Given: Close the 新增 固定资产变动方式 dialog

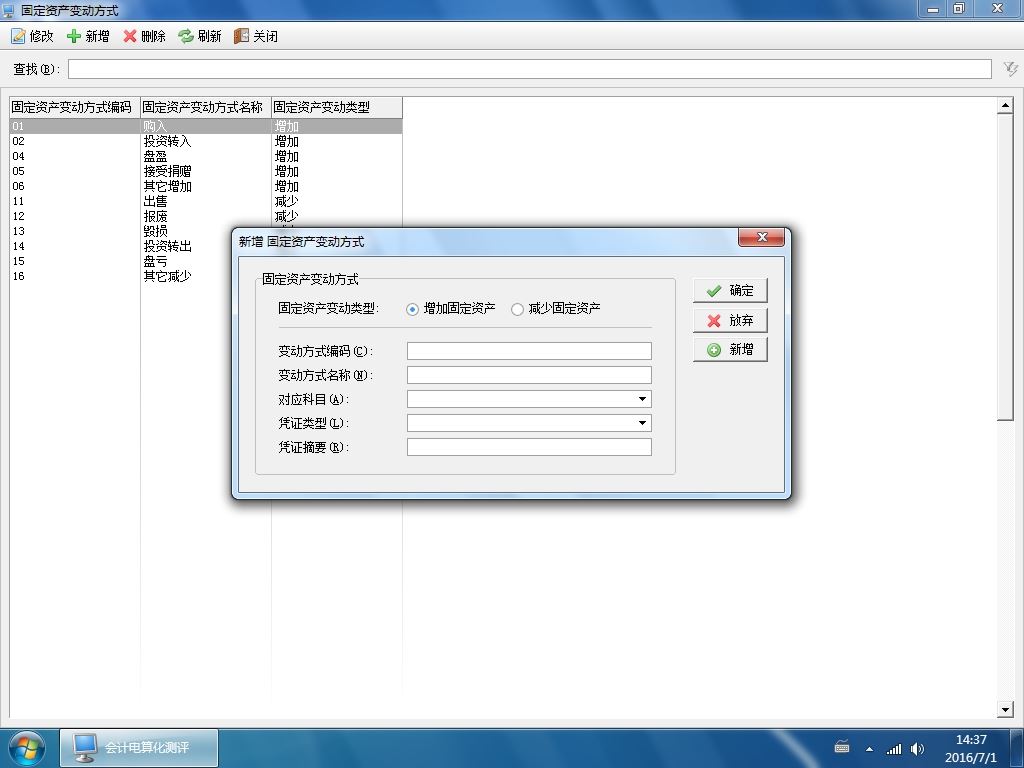Looking at the screenshot, I should click(761, 237).
